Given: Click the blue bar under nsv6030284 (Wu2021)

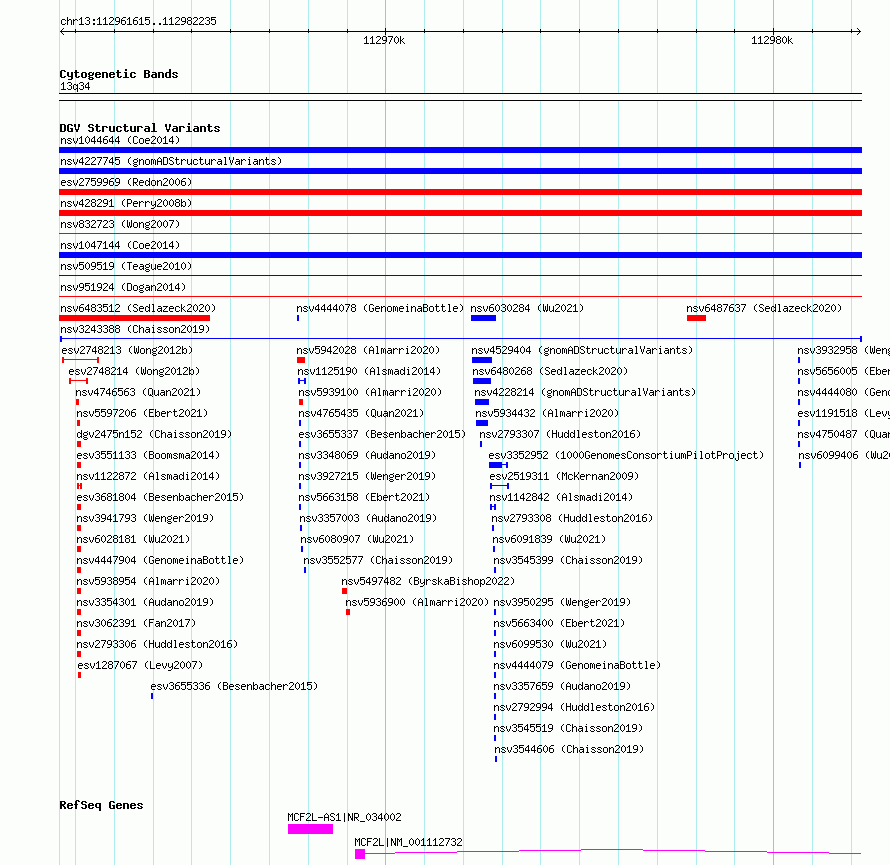Looking at the screenshot, I should (483, 318).
